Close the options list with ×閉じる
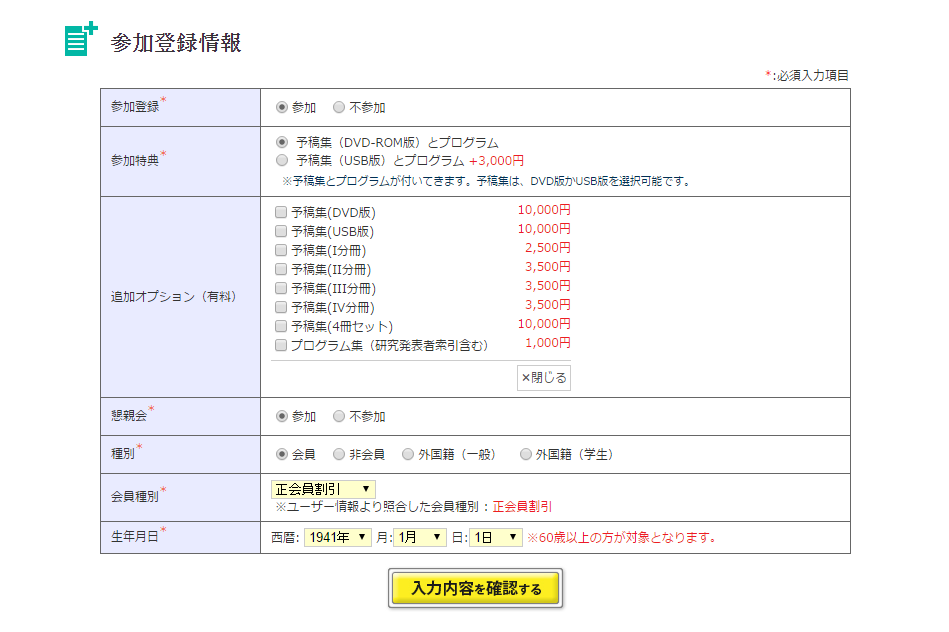This screenshot has width=949, height=632. (544, 378)
